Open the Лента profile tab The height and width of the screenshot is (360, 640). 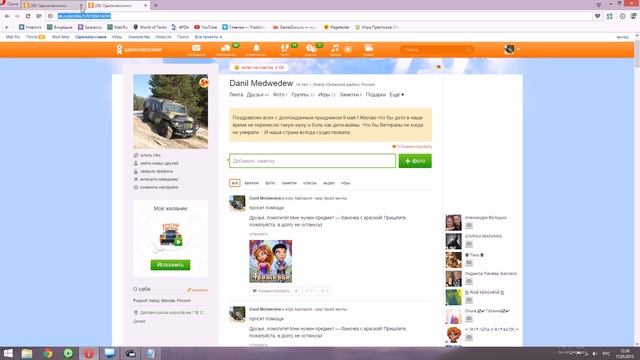(x=236, y=95)
